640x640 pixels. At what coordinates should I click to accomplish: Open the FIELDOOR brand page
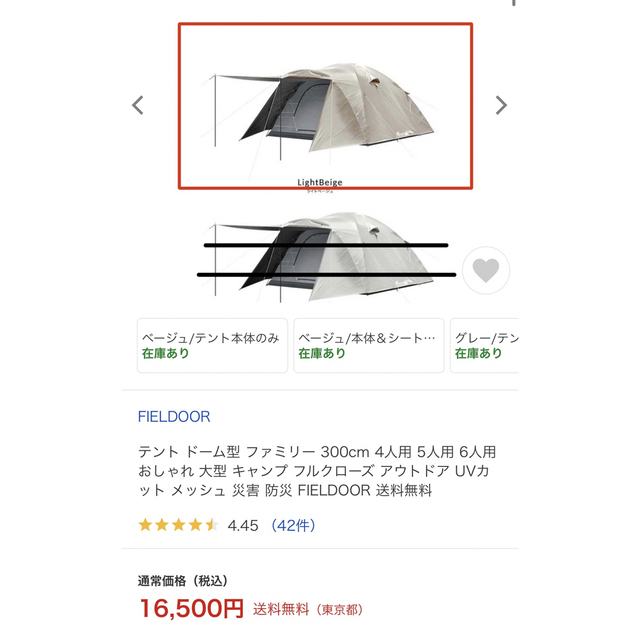(174, 417)
